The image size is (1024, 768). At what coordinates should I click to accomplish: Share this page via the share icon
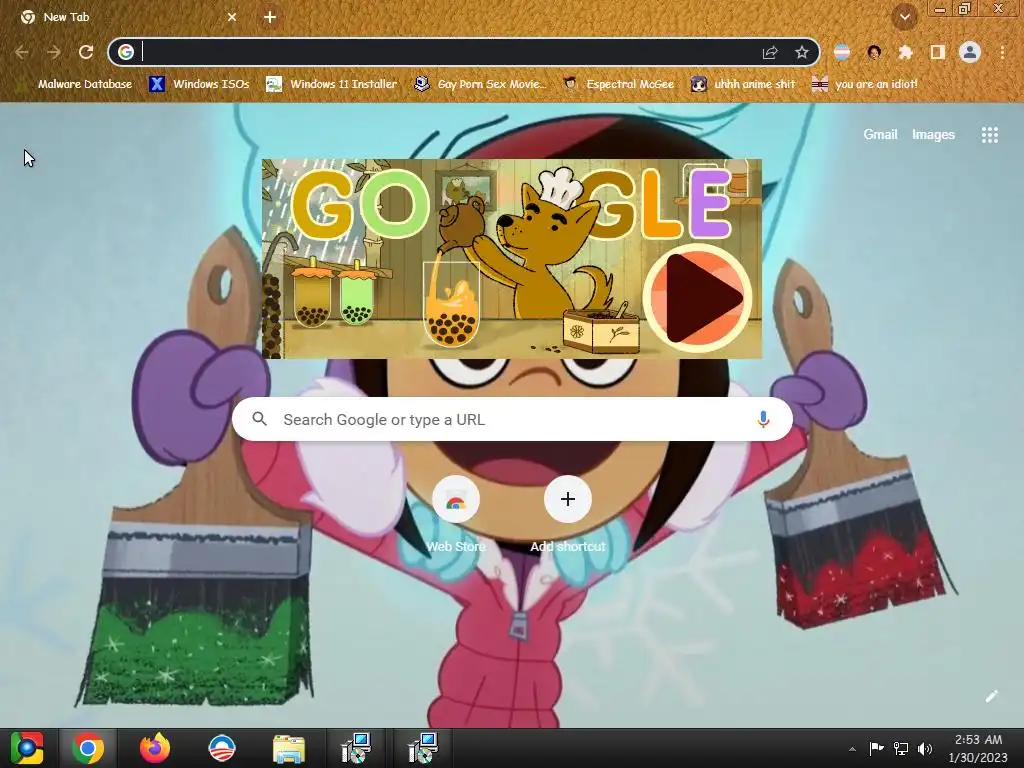click(x=770, y=52)
